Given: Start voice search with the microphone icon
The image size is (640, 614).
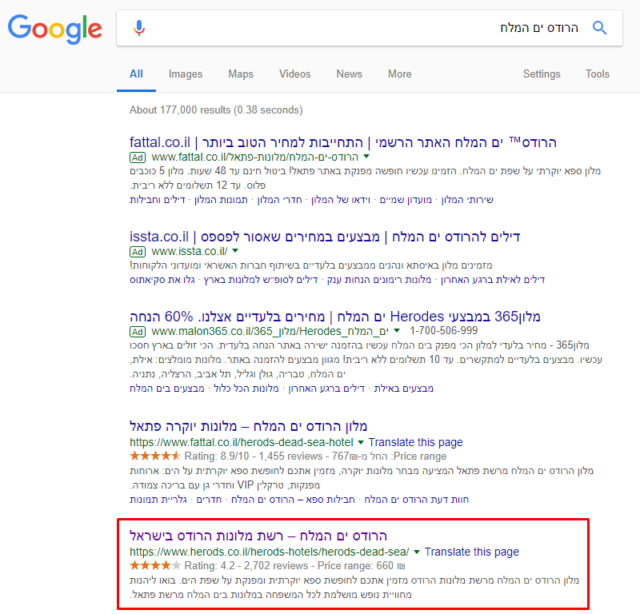Looking at the screenshot, I should pyautogui.click(x=139, y=28).
